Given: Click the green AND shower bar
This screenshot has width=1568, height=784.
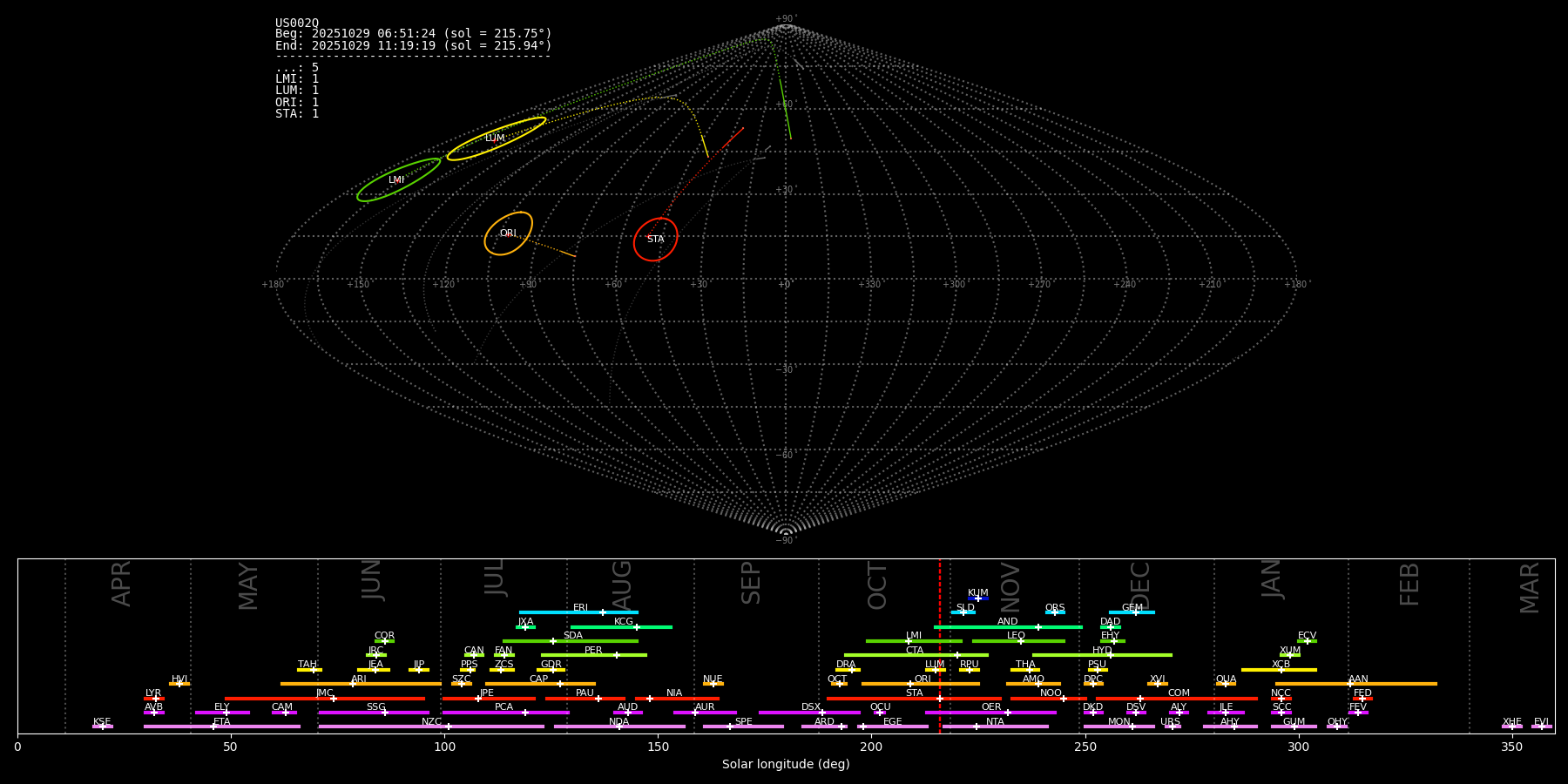Looking at the screenshot, I should (x=1008, y=627).
